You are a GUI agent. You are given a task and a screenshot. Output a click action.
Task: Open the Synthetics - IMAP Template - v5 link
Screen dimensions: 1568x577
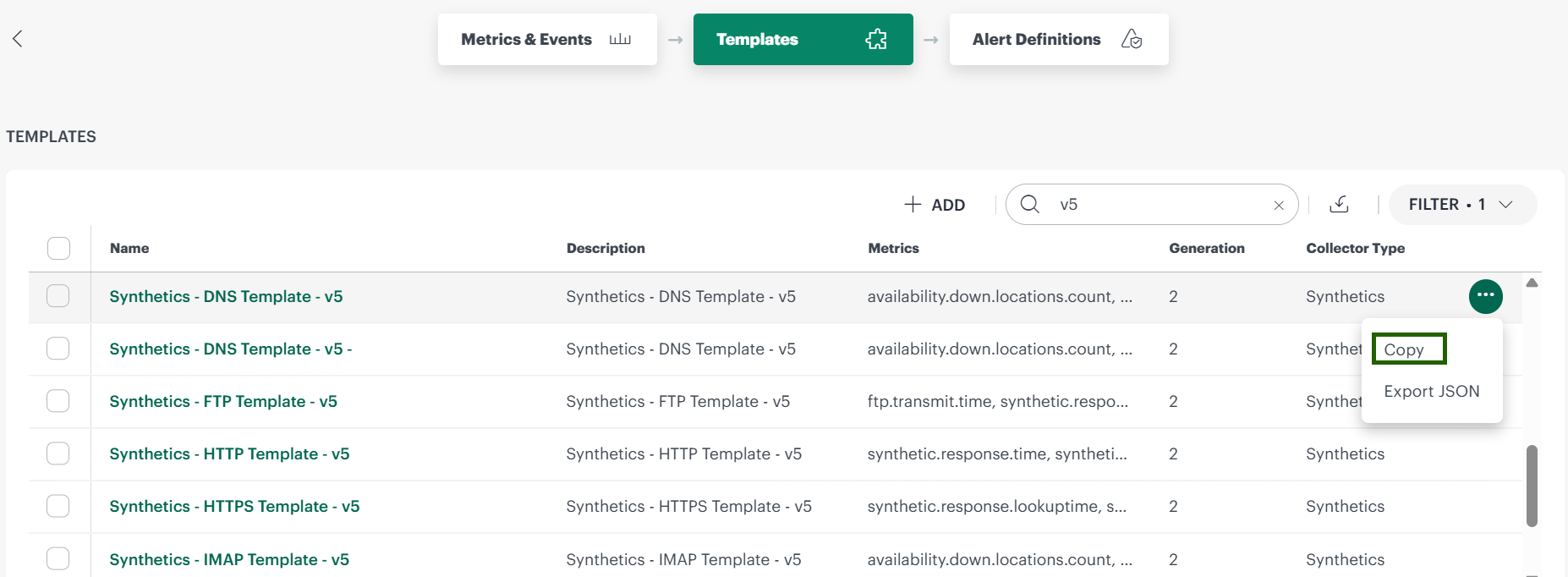(229, 559)
